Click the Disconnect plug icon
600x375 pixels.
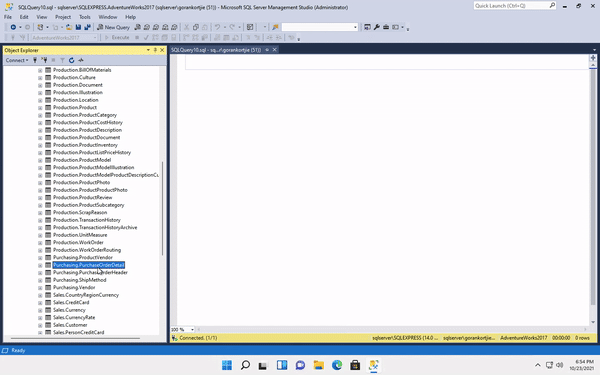point(44,60)
